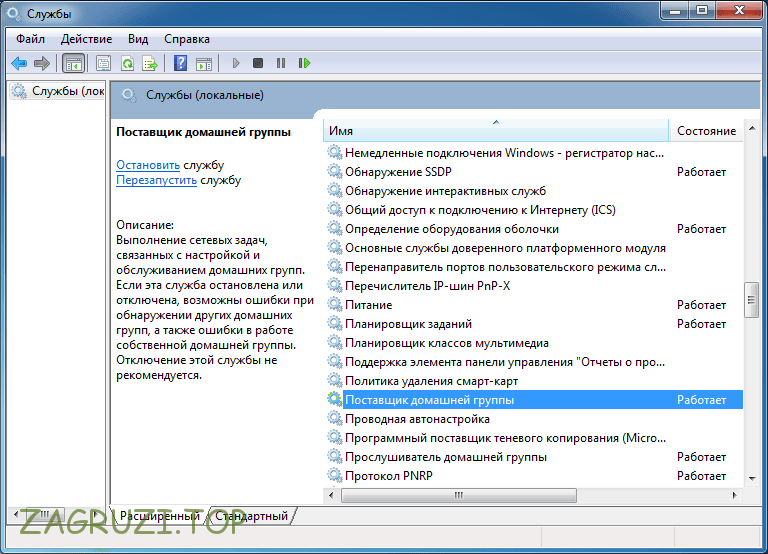Select Общий доступ к подключению к Интернету (ICS)

pos(480,210)
